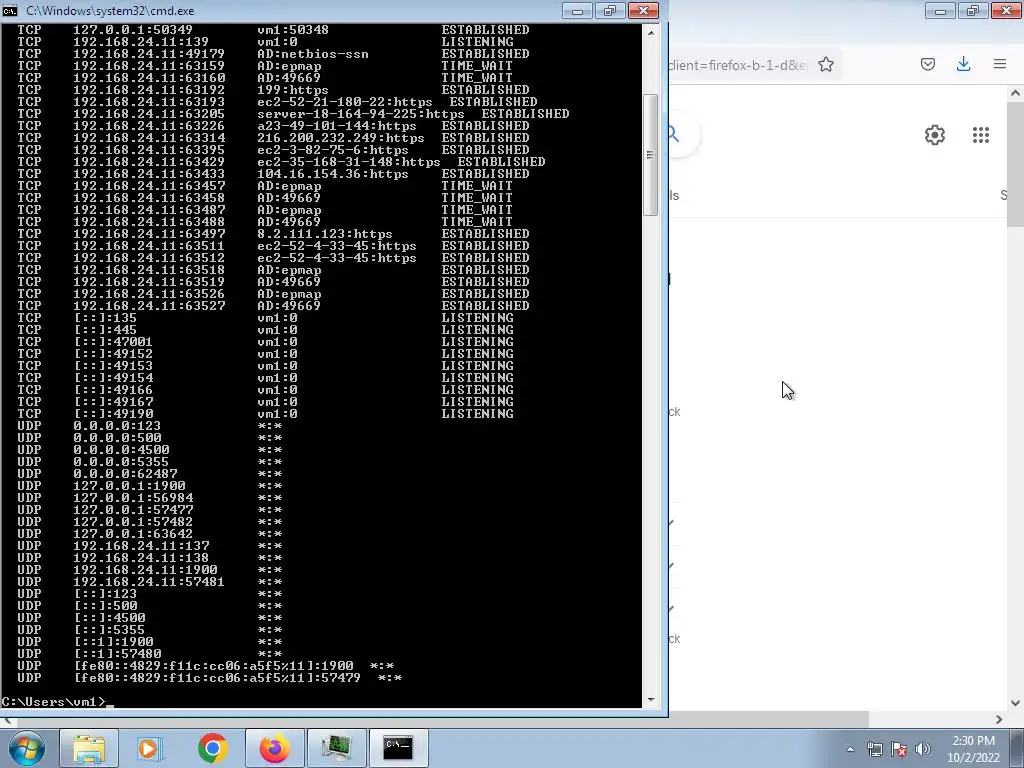1024x768 pixels.
Task: Click UDP address 127.0.0.1:56984
Action: pos(133,498)
